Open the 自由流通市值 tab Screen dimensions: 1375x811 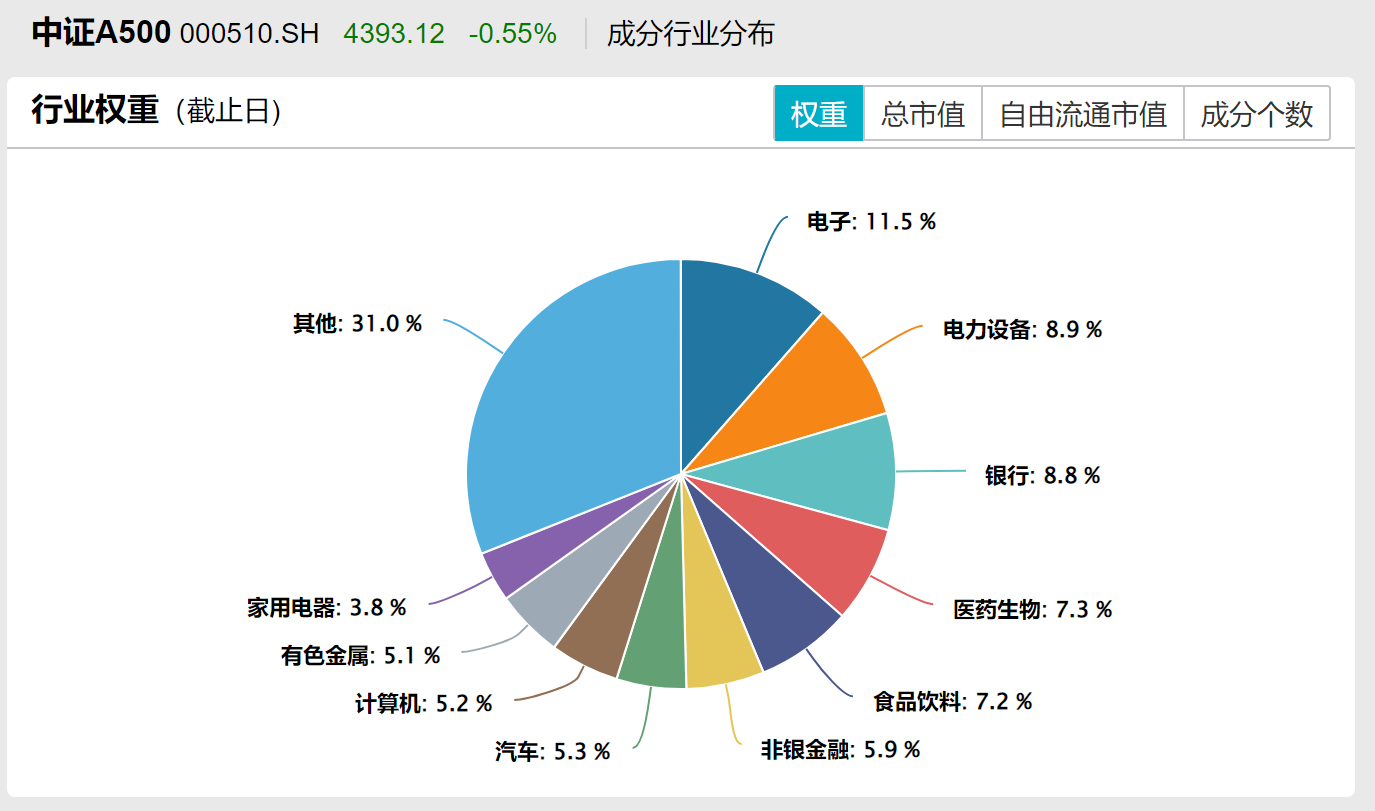point(1083,113)
